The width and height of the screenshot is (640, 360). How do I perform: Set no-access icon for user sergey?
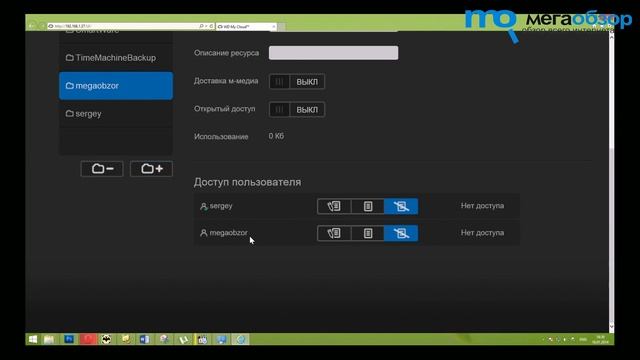[401, 206]
